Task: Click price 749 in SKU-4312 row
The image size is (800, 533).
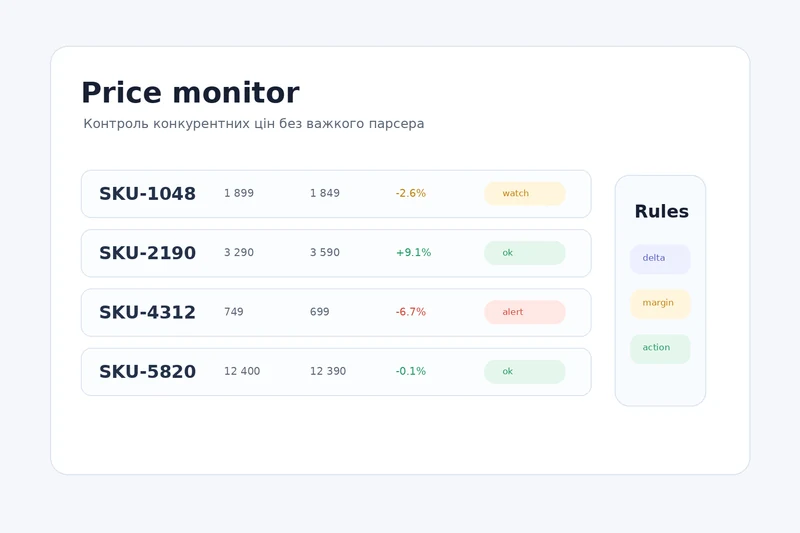Action: coord(234,312)
